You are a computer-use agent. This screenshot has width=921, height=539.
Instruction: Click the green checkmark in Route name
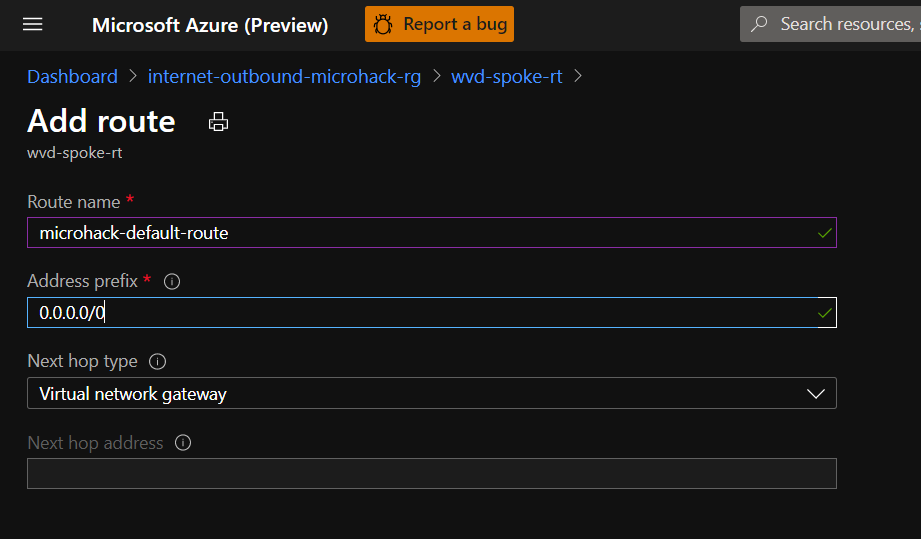coord(824,233)
